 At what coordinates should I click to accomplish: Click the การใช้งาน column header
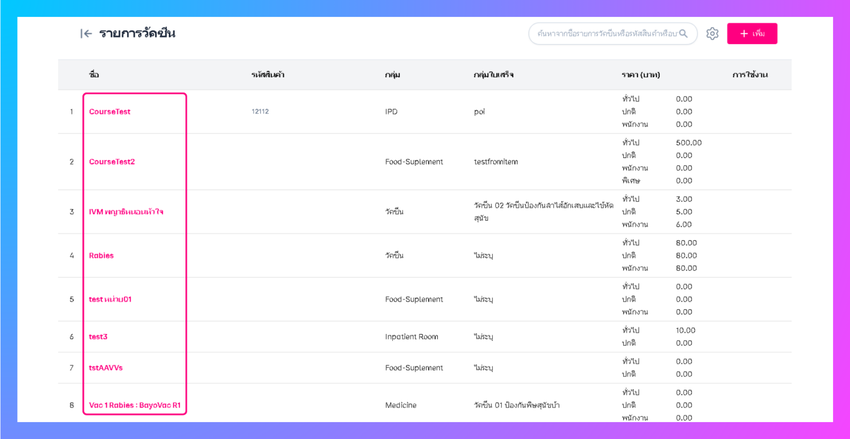point(749,75)
